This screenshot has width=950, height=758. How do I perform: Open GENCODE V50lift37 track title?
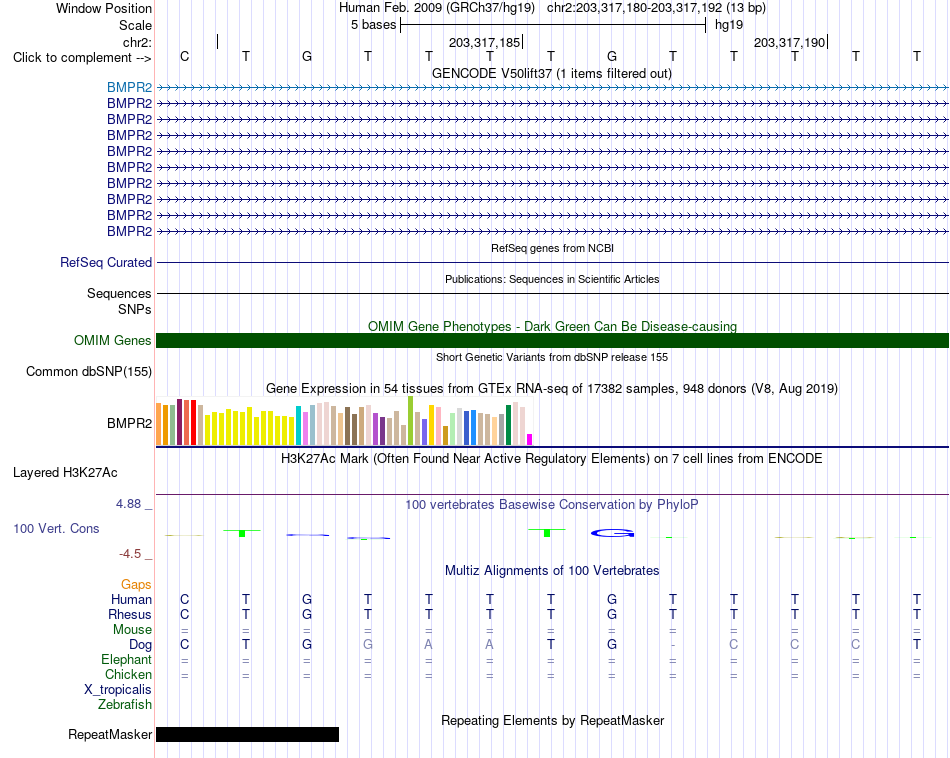click(552, 73)
